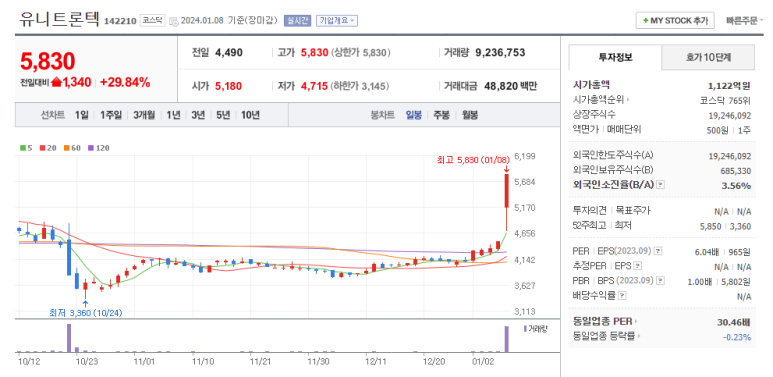Click the MY STOCK 추가 button
Image resolution: width=773 pixels, height=377 pixels.
(675, 21)
